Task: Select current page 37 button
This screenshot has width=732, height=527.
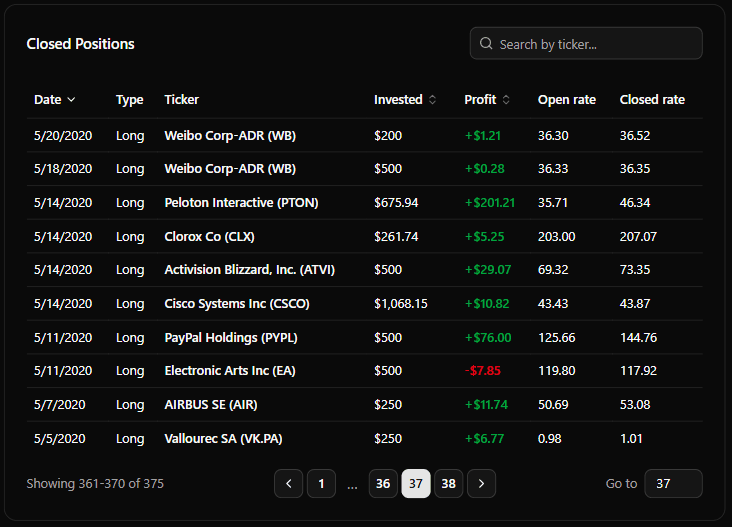Action: [415, 484]
